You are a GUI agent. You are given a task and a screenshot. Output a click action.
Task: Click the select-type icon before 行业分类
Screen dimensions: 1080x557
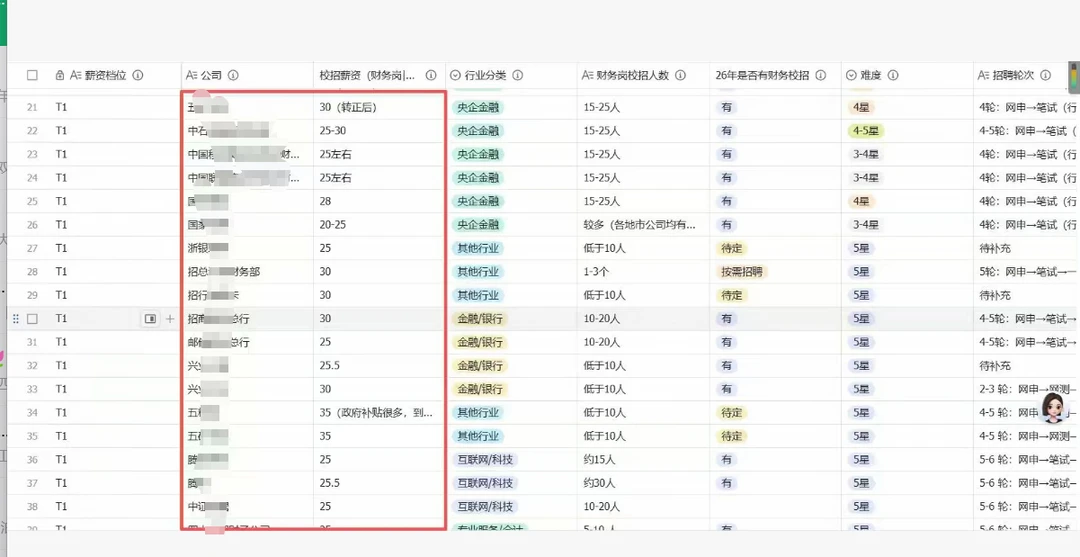tap(456, 75)
